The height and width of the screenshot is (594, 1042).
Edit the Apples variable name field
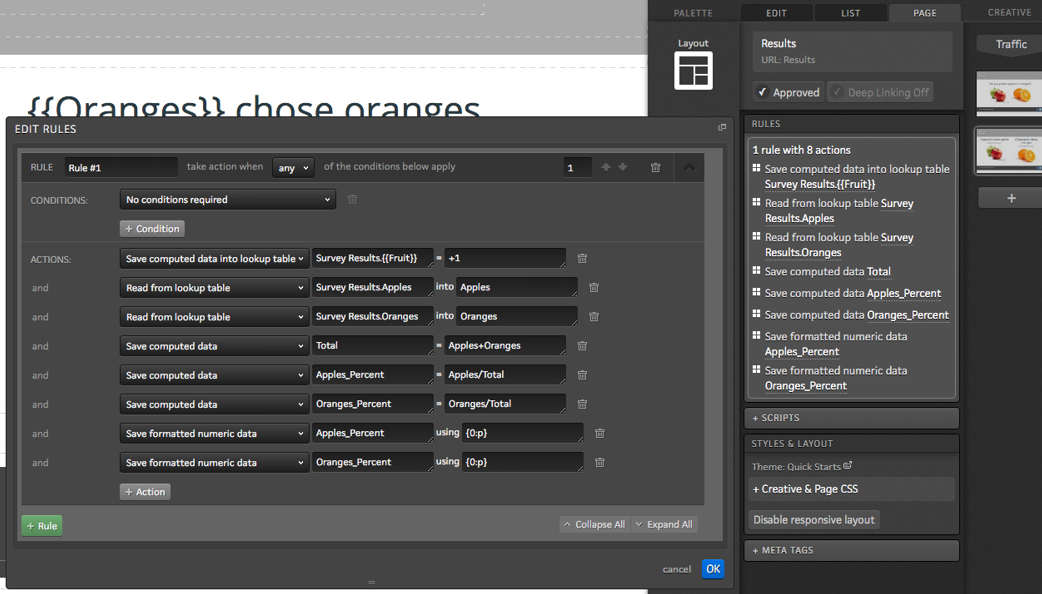(x=517, y=287)
